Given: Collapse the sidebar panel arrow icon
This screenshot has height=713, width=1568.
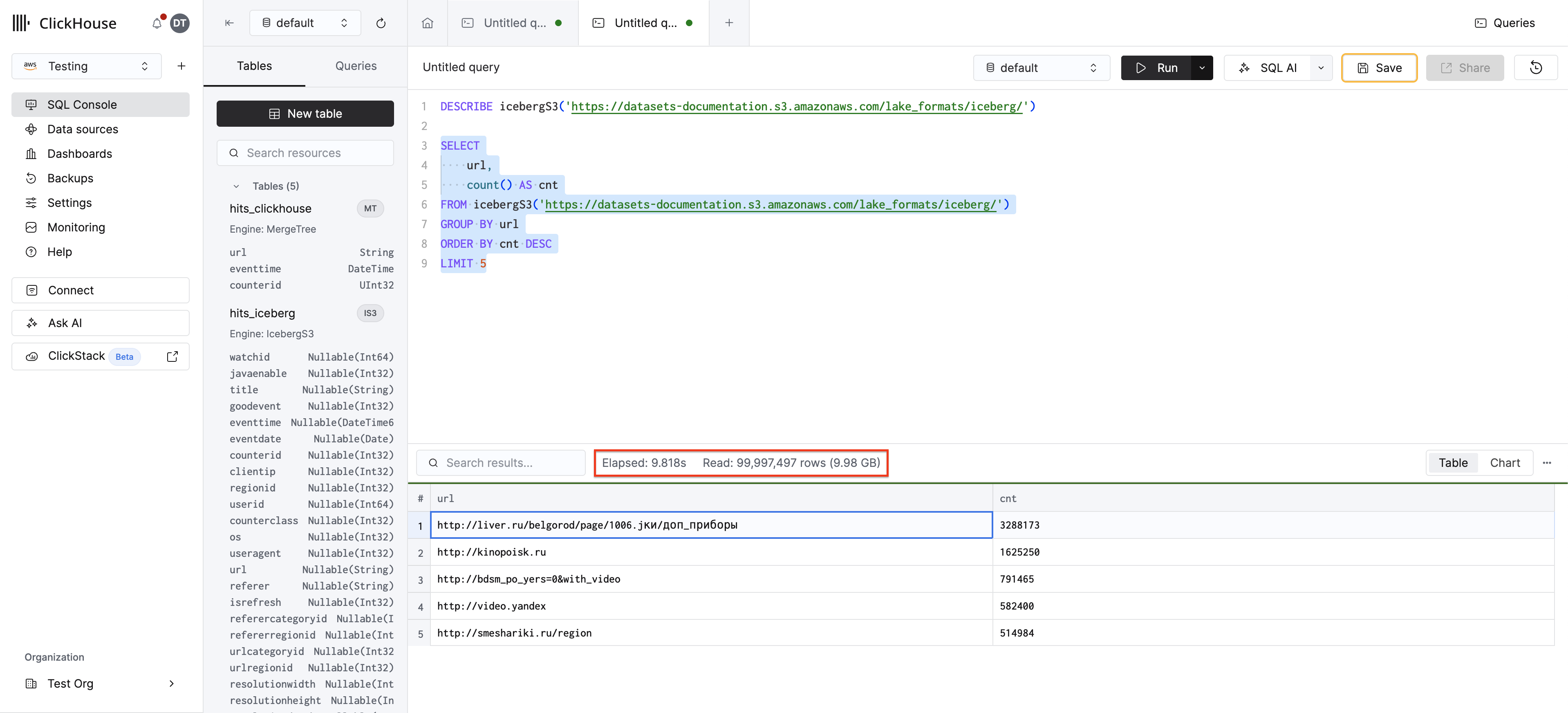Looking at the screenshot, I should [x=229, y=23].
